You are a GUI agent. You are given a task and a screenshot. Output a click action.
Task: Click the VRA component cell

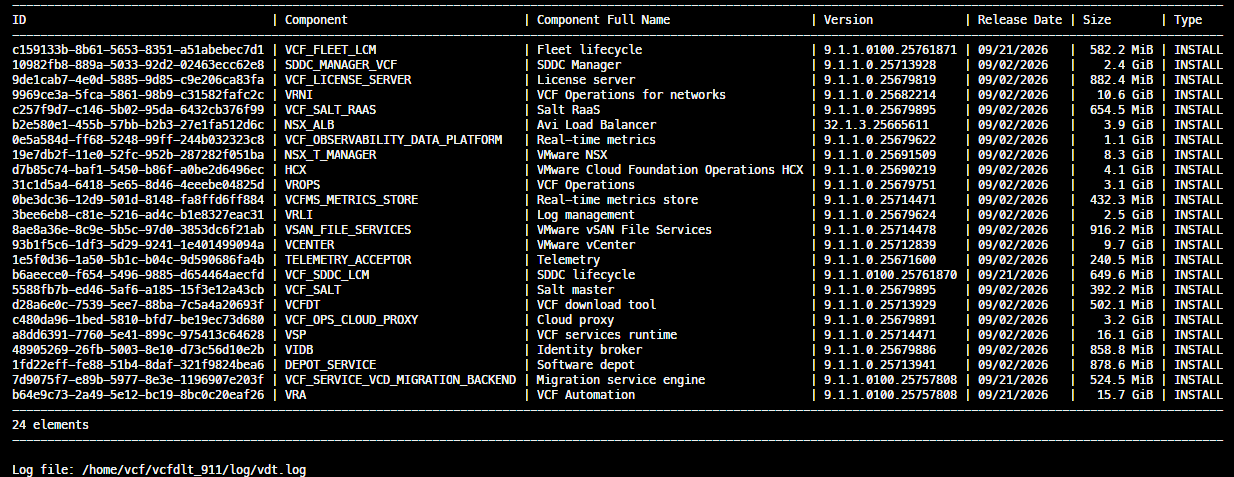pos(296,395)
